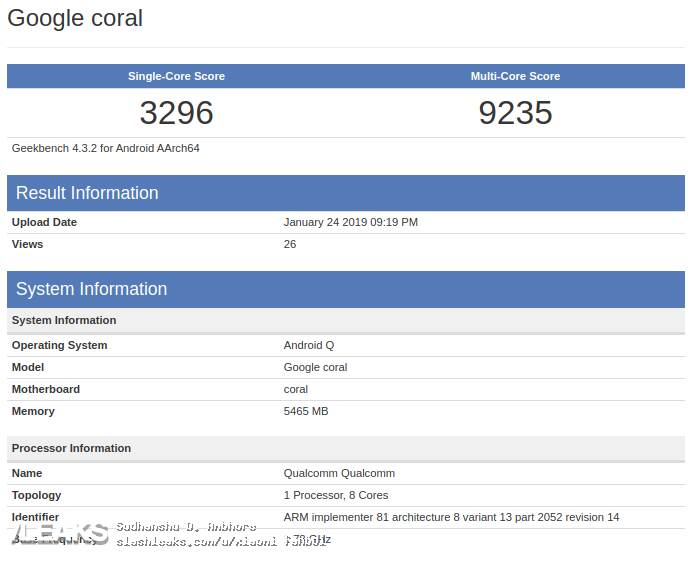Select the Topology label
The image size is (693, 564).
(x=36, y=495)
